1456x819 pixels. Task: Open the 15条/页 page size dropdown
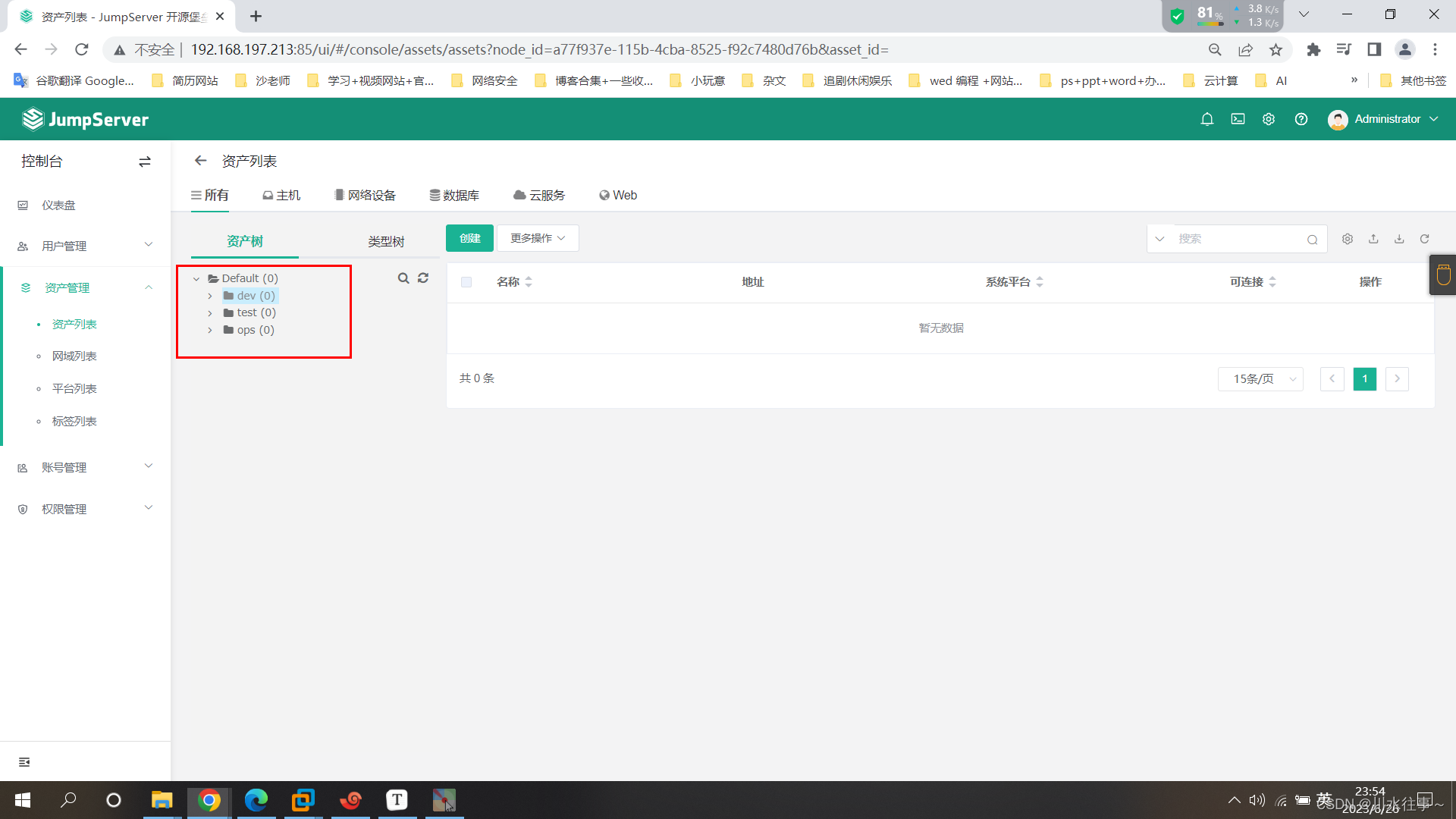click(x=1260, y=379)
